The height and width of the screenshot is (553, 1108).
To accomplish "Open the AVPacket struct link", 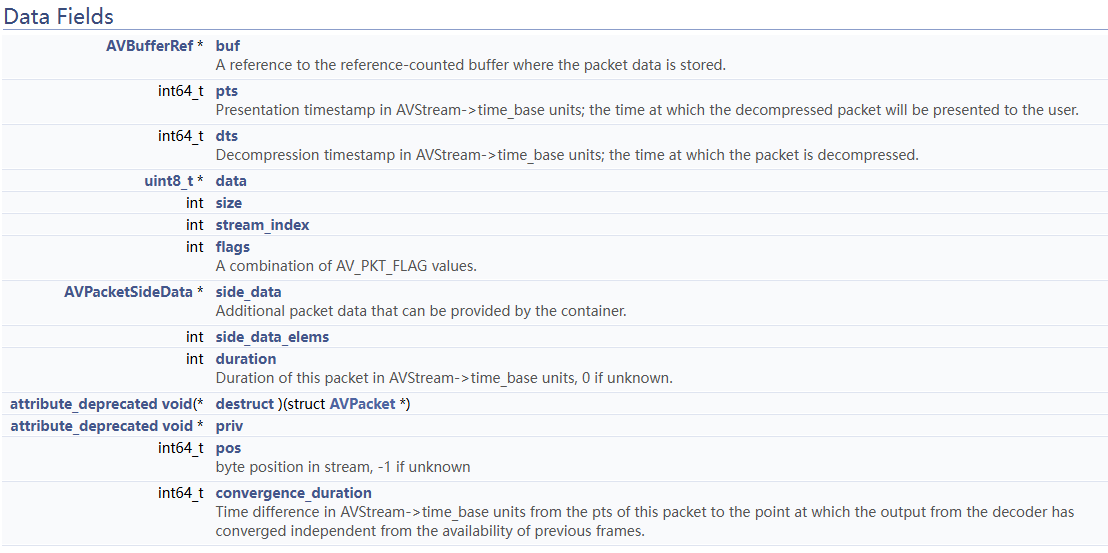I will [363, 404].
